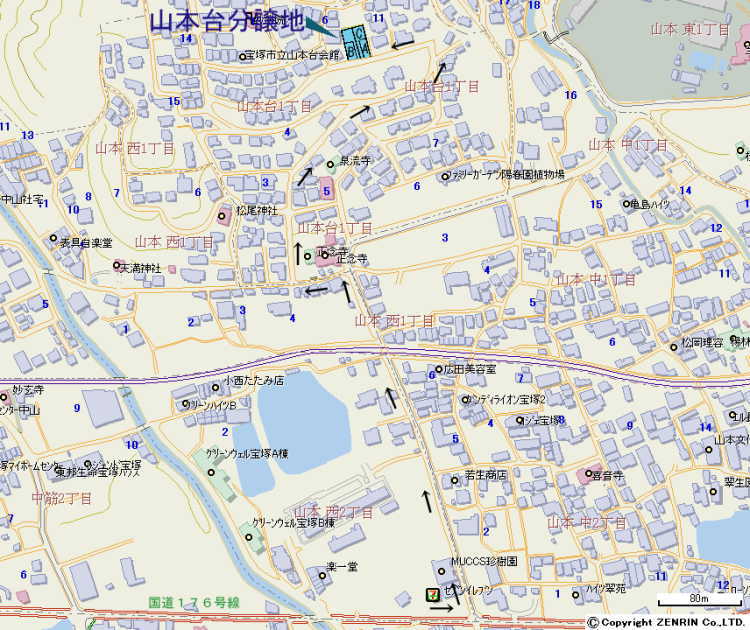Click the highlighted 山本台分譲地 lot block

point(354,42)
